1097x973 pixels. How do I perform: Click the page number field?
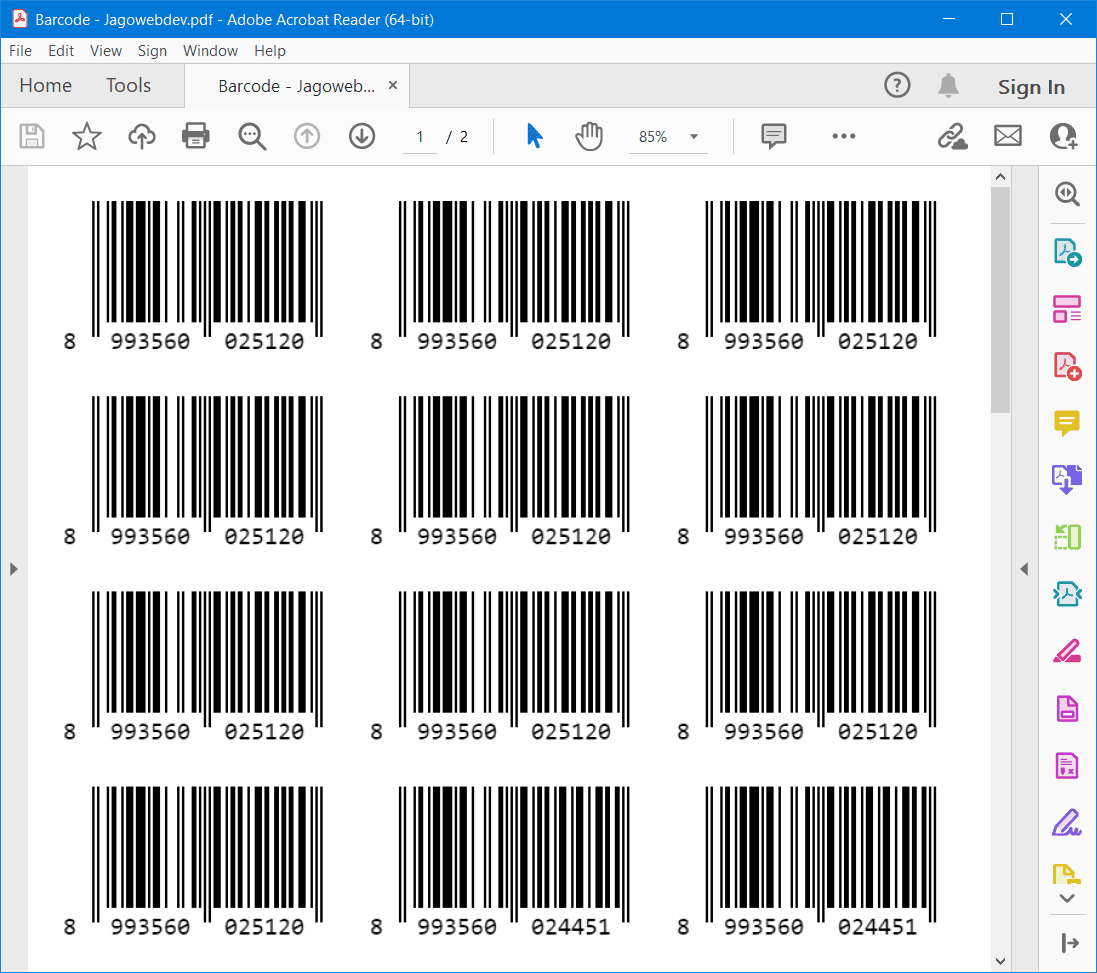[x=420, y=136]
